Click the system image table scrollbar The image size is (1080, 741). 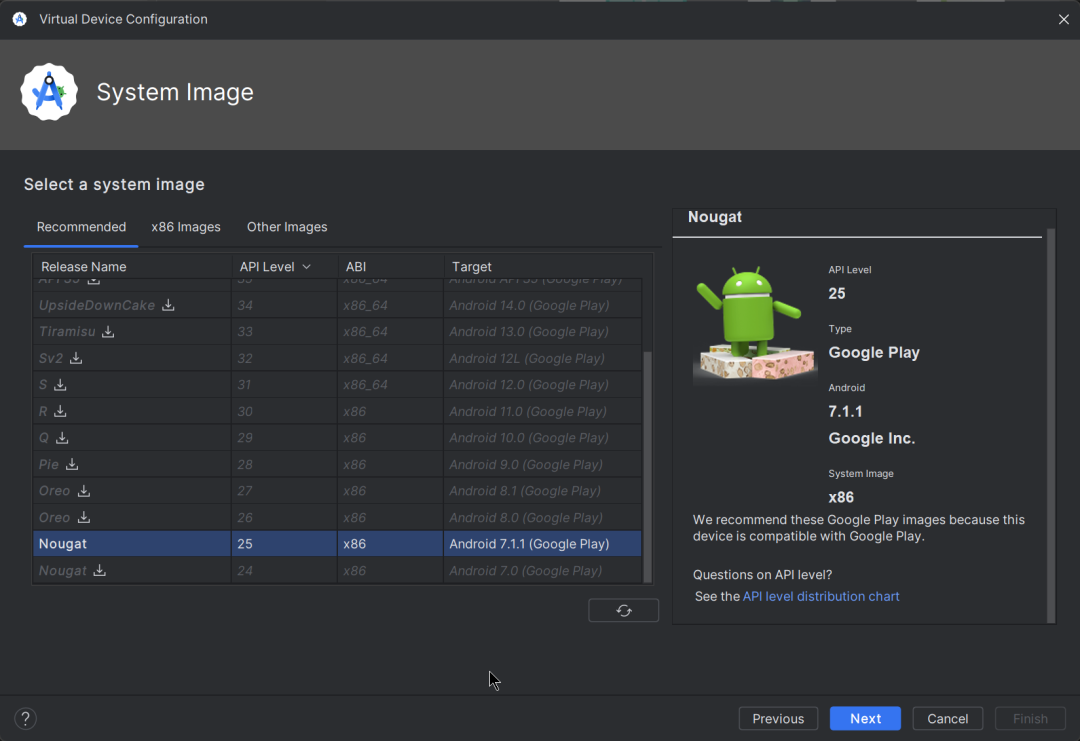[x=647, y=460]
